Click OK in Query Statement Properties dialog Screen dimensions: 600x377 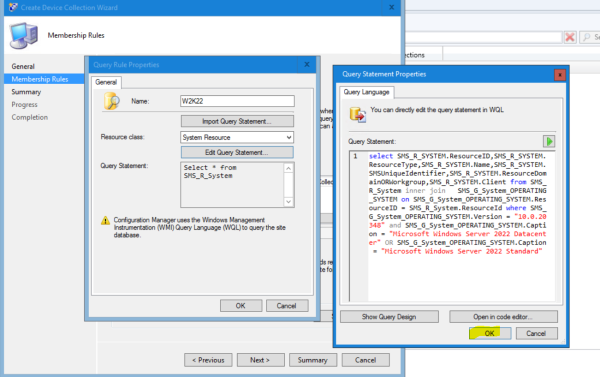point(490,333)
